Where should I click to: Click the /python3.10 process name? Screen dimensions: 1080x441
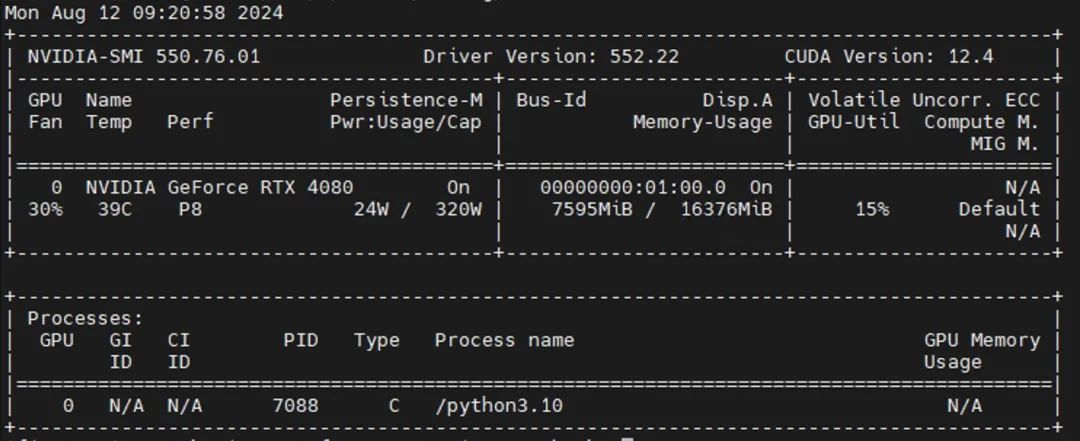click(499, 405)
